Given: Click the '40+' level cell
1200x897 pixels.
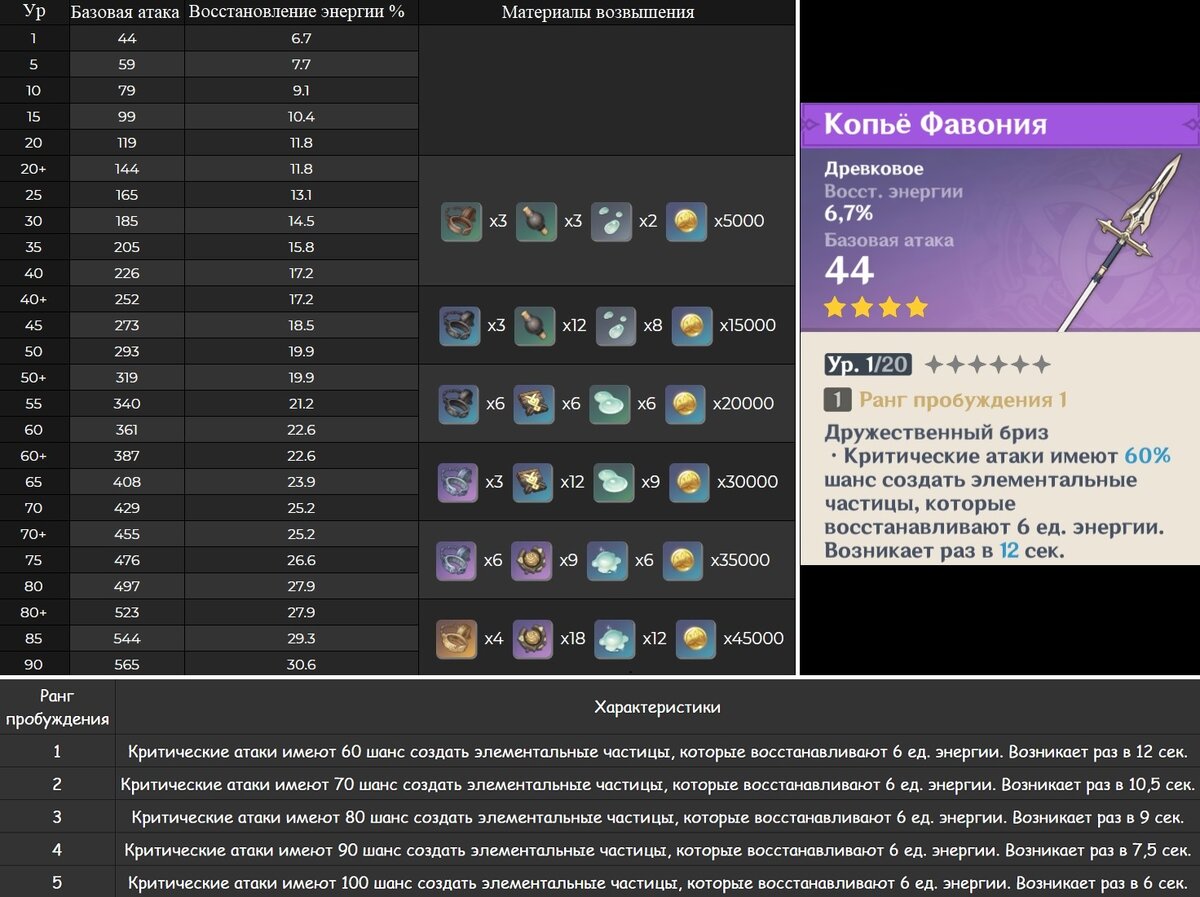Looking at the screenshot, I should point(34,299).
